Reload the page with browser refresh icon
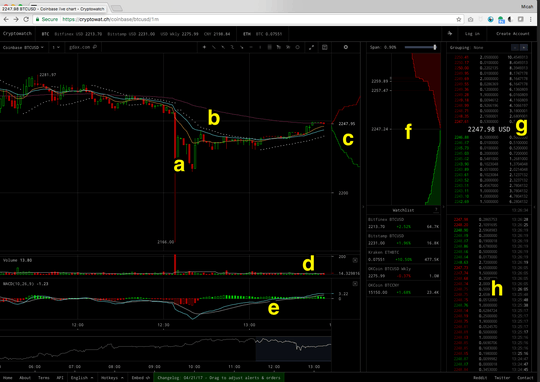540x382 pixels. click(26, 19)
